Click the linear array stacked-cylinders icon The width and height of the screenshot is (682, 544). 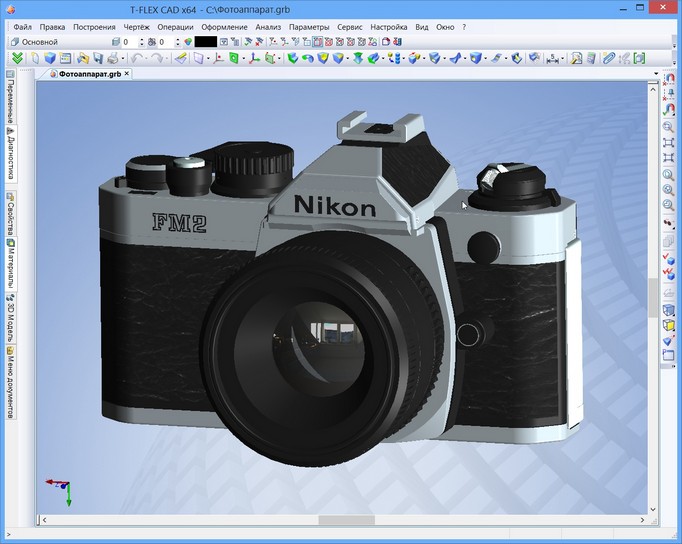[394, 58]
